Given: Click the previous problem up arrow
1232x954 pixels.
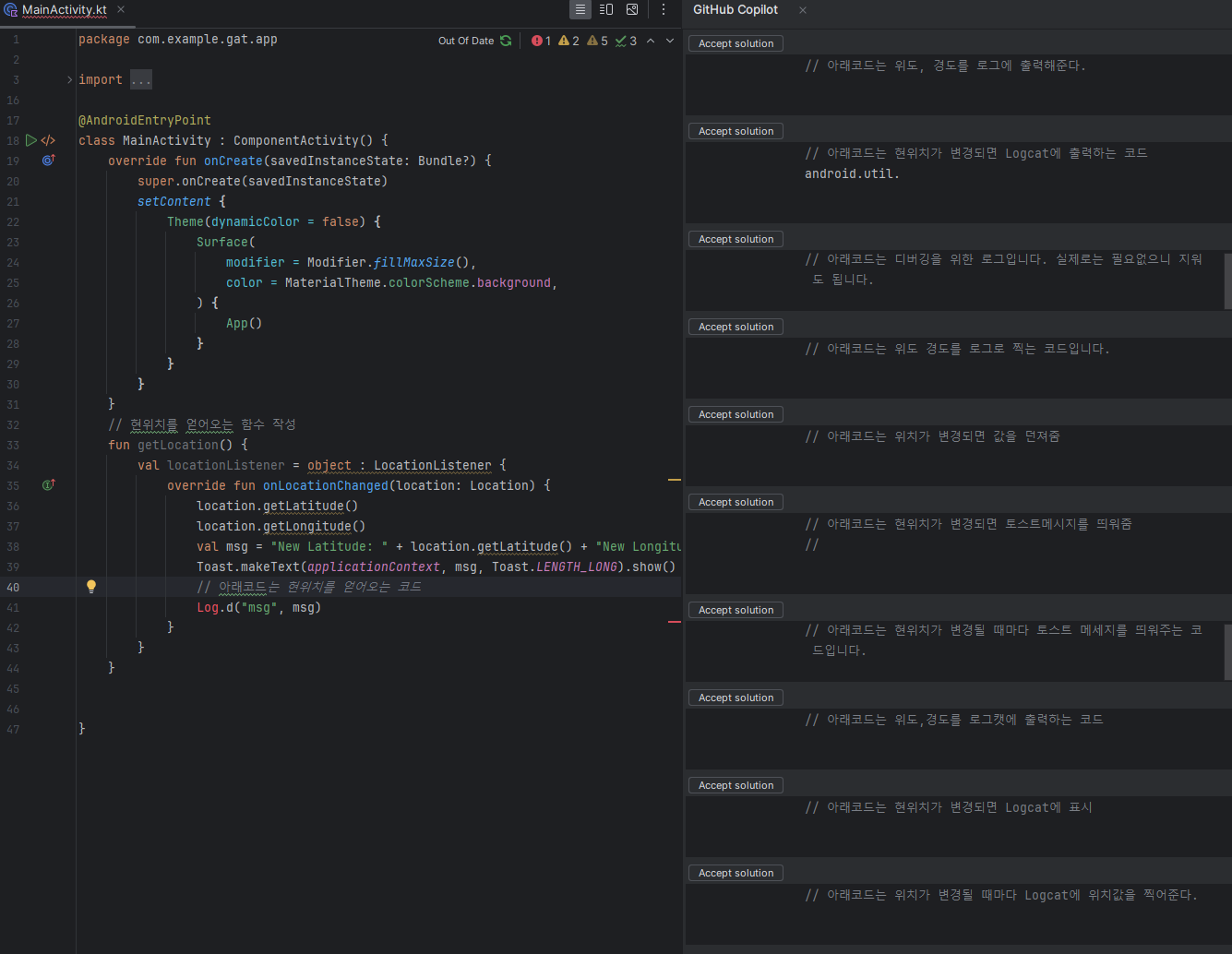Looking at the screenshot, I should [651, 41].
